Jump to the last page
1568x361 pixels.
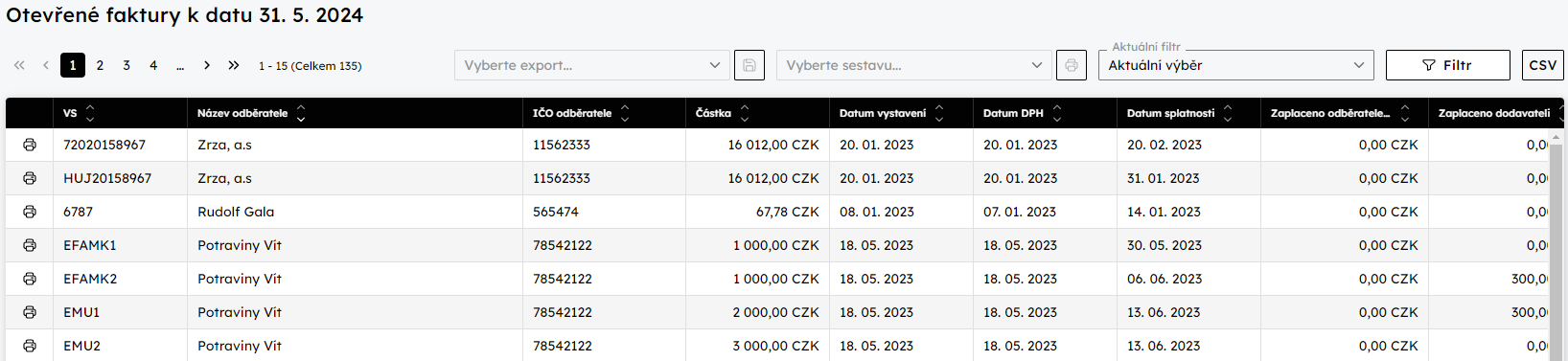coord(234,65)
